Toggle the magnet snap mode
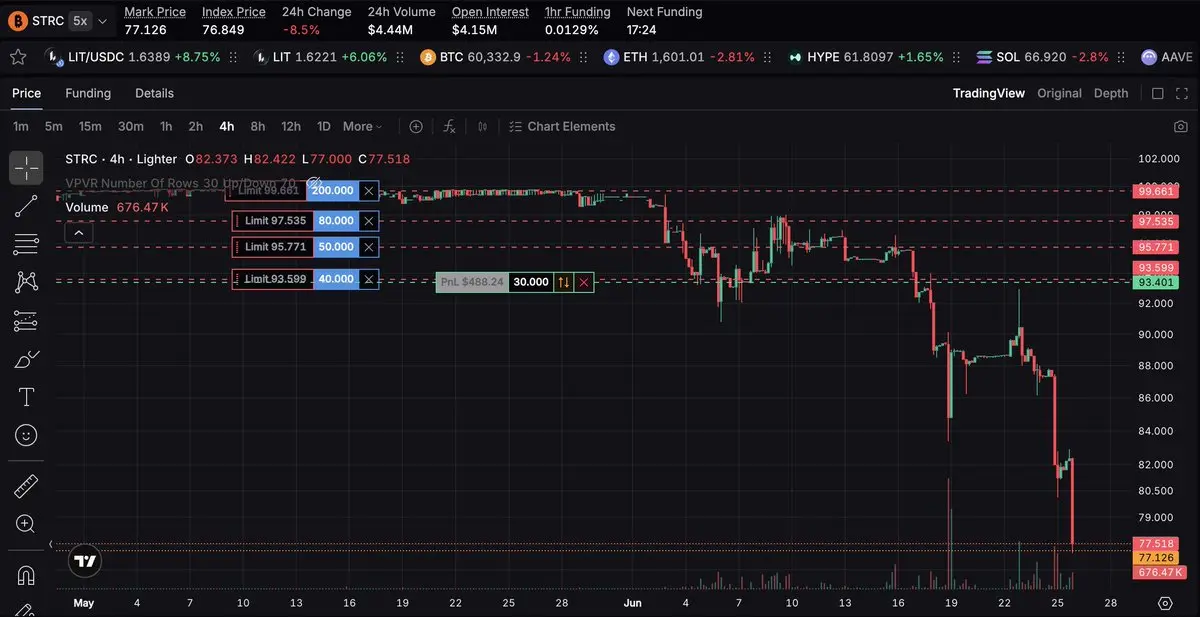The height and width of the screenshot is (617, 1200). click(26, 576)
